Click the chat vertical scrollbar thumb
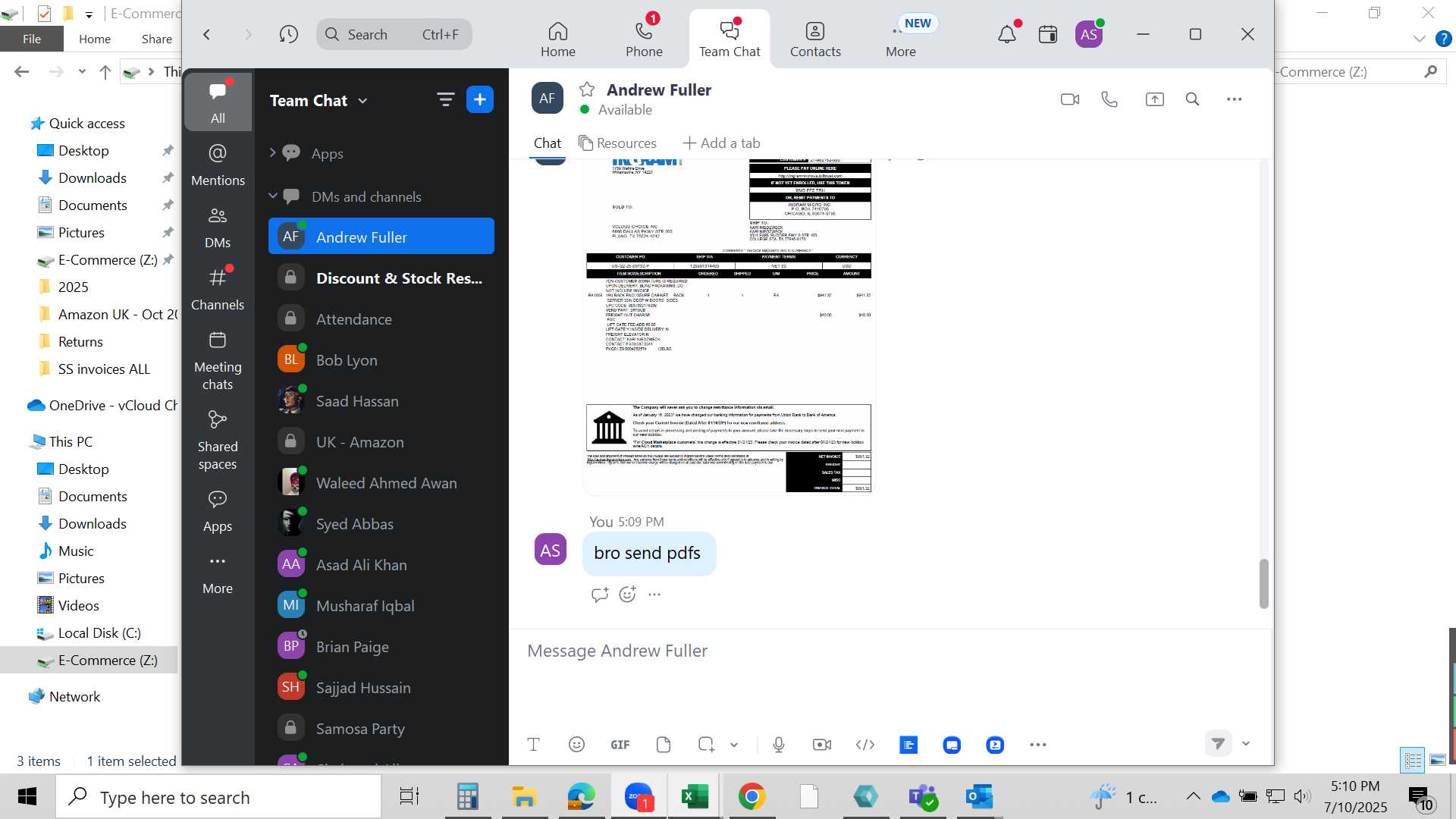1456x819 pixels. click(x=1263, y=583)
